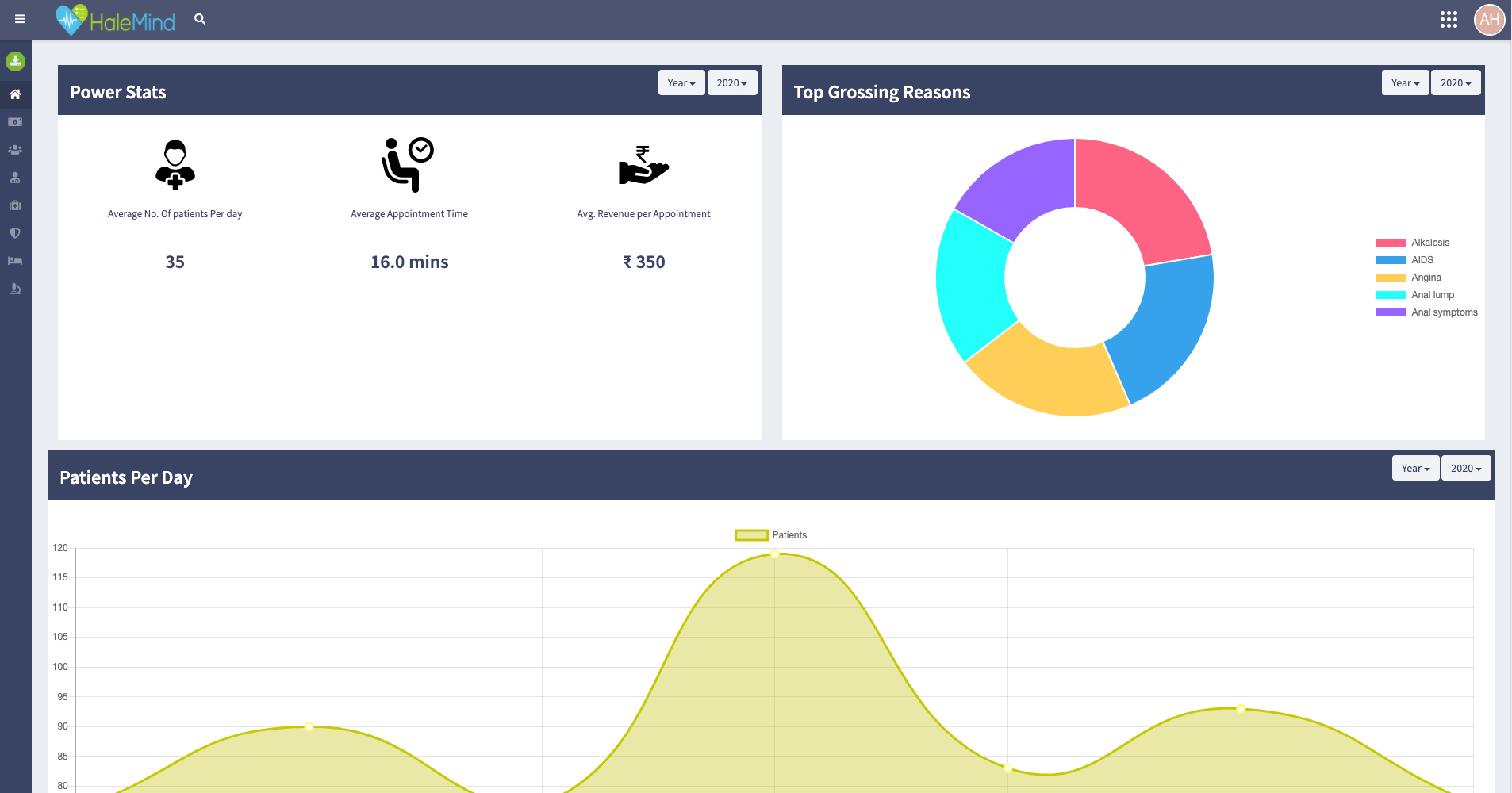Viewport: 1512px width, 793px height.
Task: Open the bed/ward section from sidebar
Action: click(15, 260)
